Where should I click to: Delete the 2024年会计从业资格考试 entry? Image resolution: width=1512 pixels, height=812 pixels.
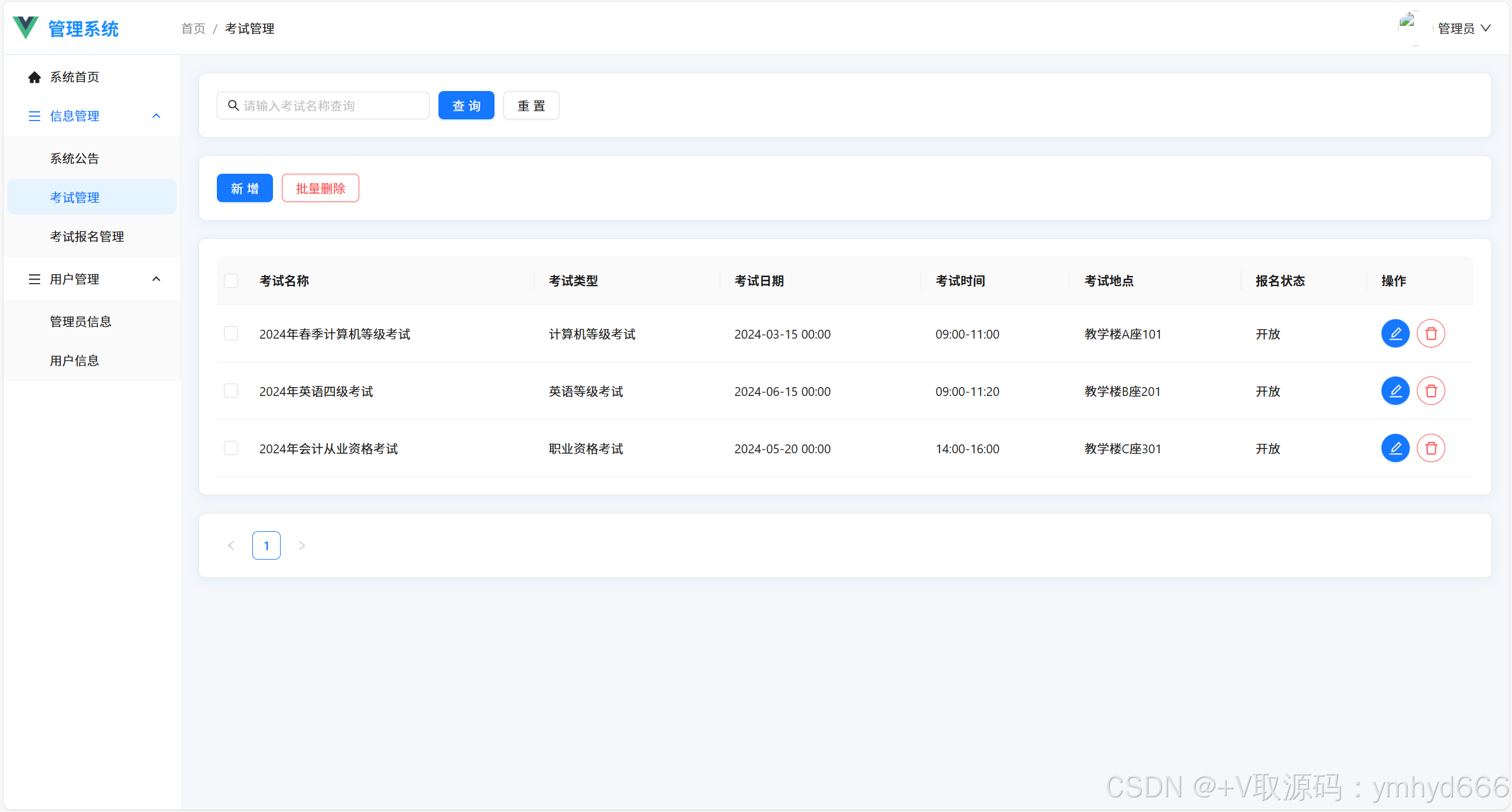(1430, 449)
